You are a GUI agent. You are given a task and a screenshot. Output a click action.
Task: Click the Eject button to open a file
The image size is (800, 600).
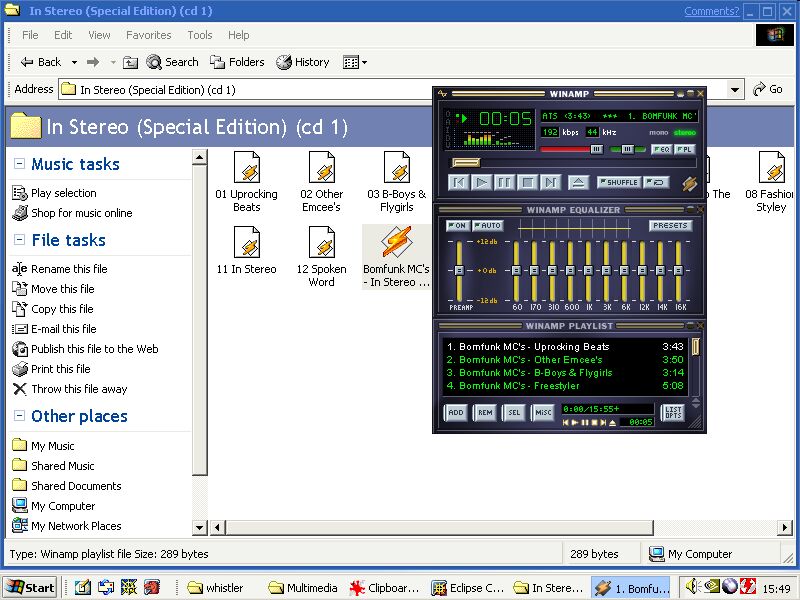(578, 182)
